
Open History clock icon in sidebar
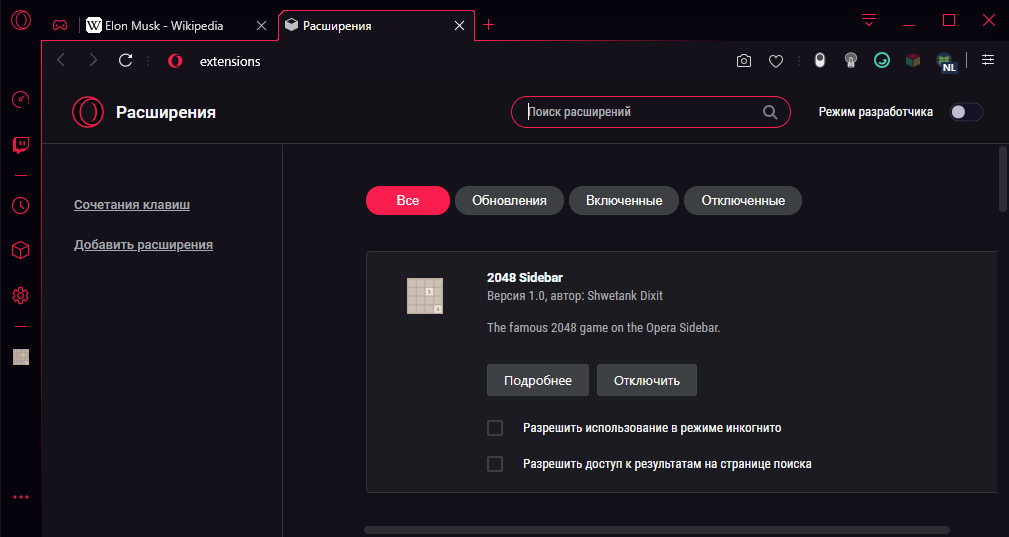click(x=21, y=206)
